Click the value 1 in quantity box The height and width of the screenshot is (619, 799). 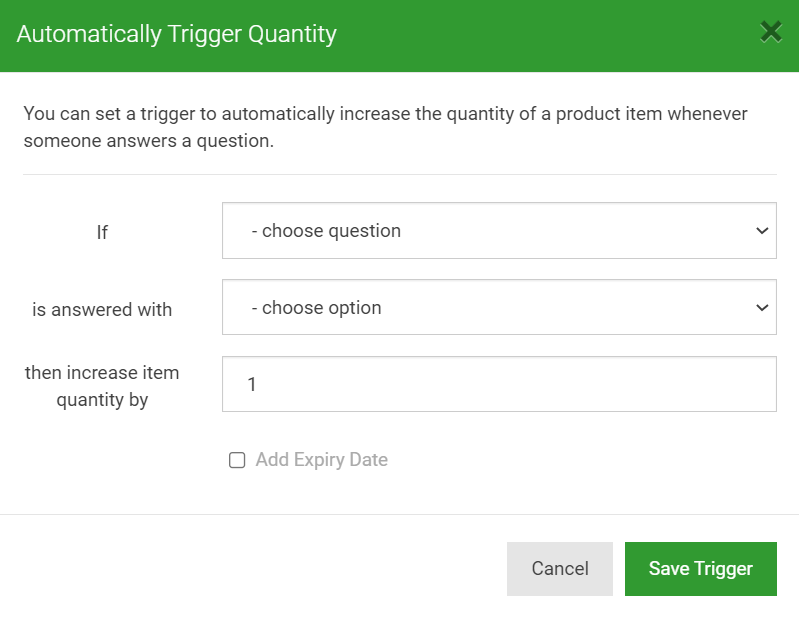(252, 384)
